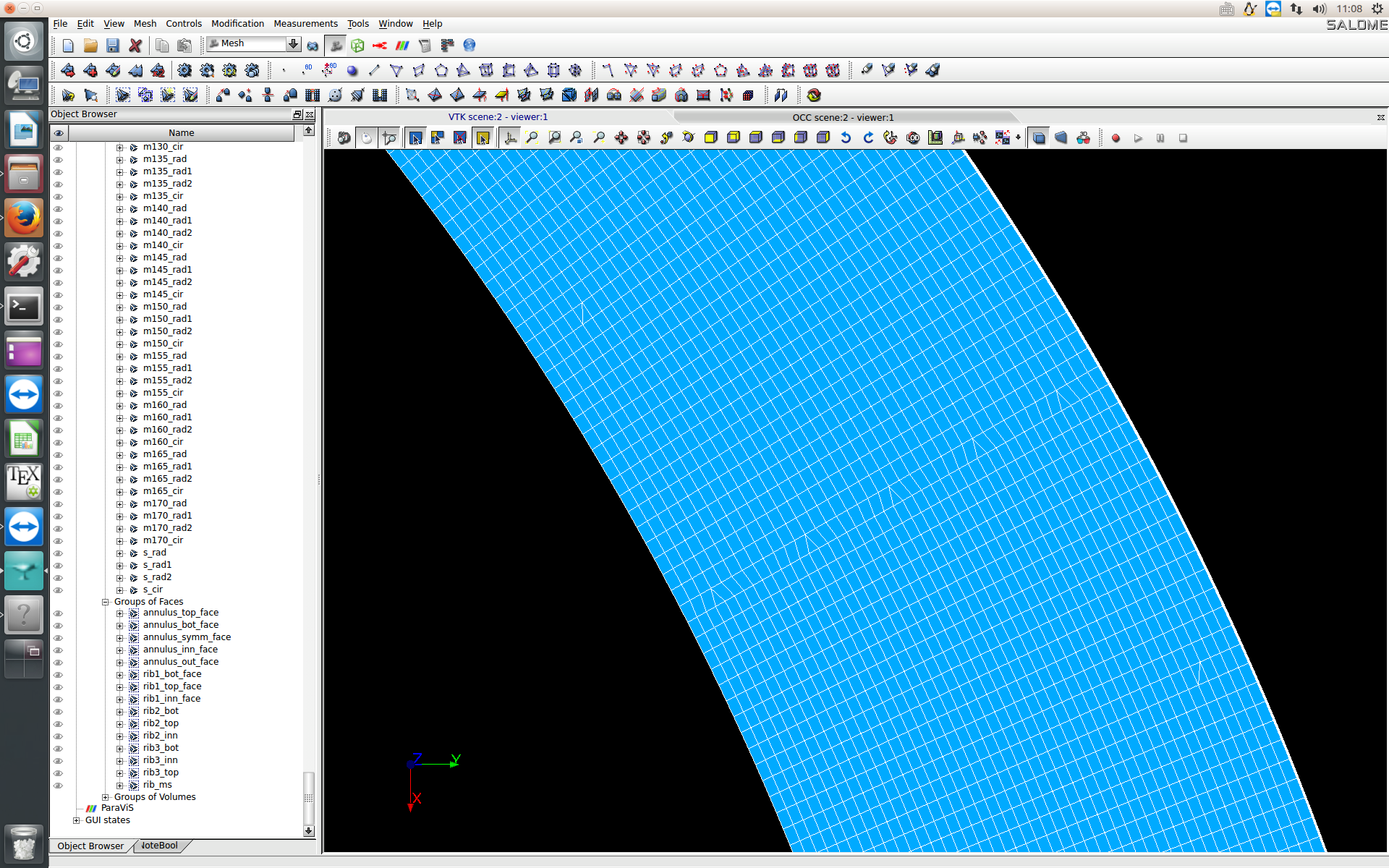Click the Add Ball element icon
This screenshot has height=868, width=1389.
coord(352,70)
